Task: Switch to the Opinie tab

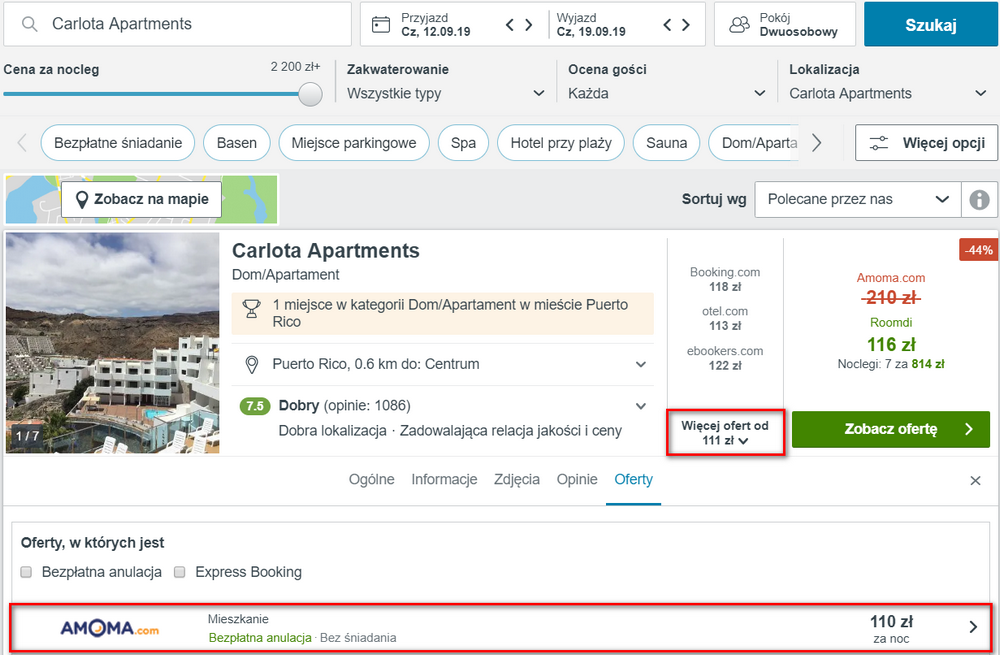Action: pos(577,480)
